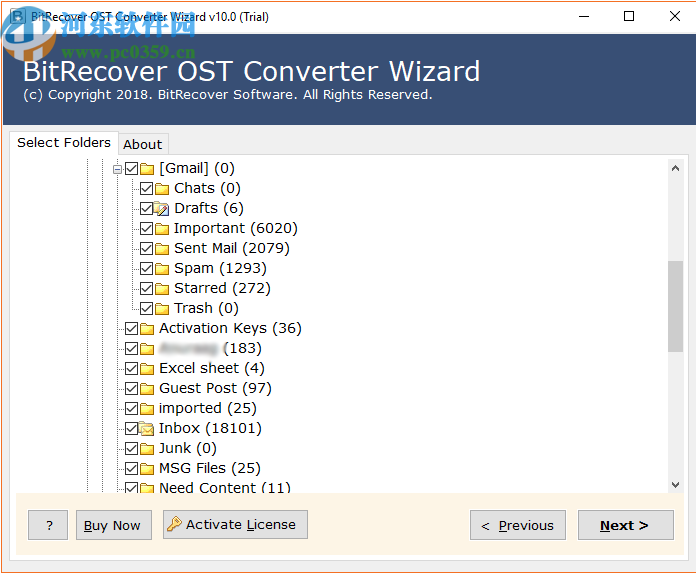Minimize the OST Converter Wizard window
Screen dimensions: 696x580
(584, 16)
